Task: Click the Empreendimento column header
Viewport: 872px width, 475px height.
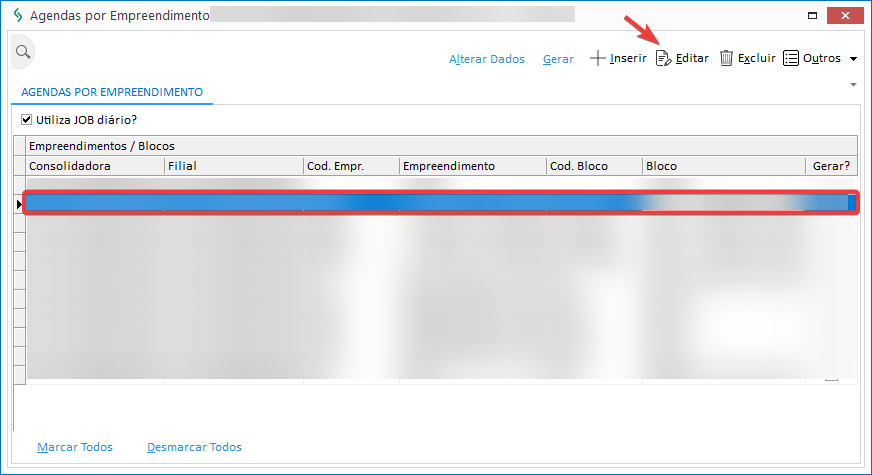Action: (x=472, y=166)
